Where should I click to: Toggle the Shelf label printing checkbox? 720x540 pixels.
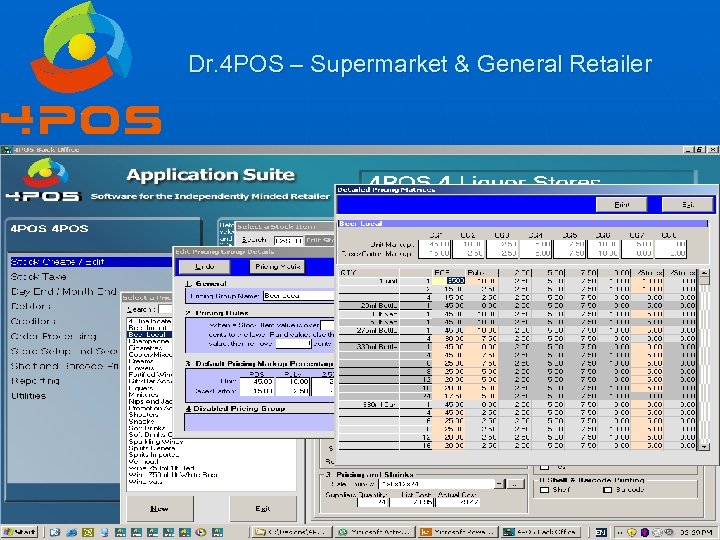[x=545, y=490]
